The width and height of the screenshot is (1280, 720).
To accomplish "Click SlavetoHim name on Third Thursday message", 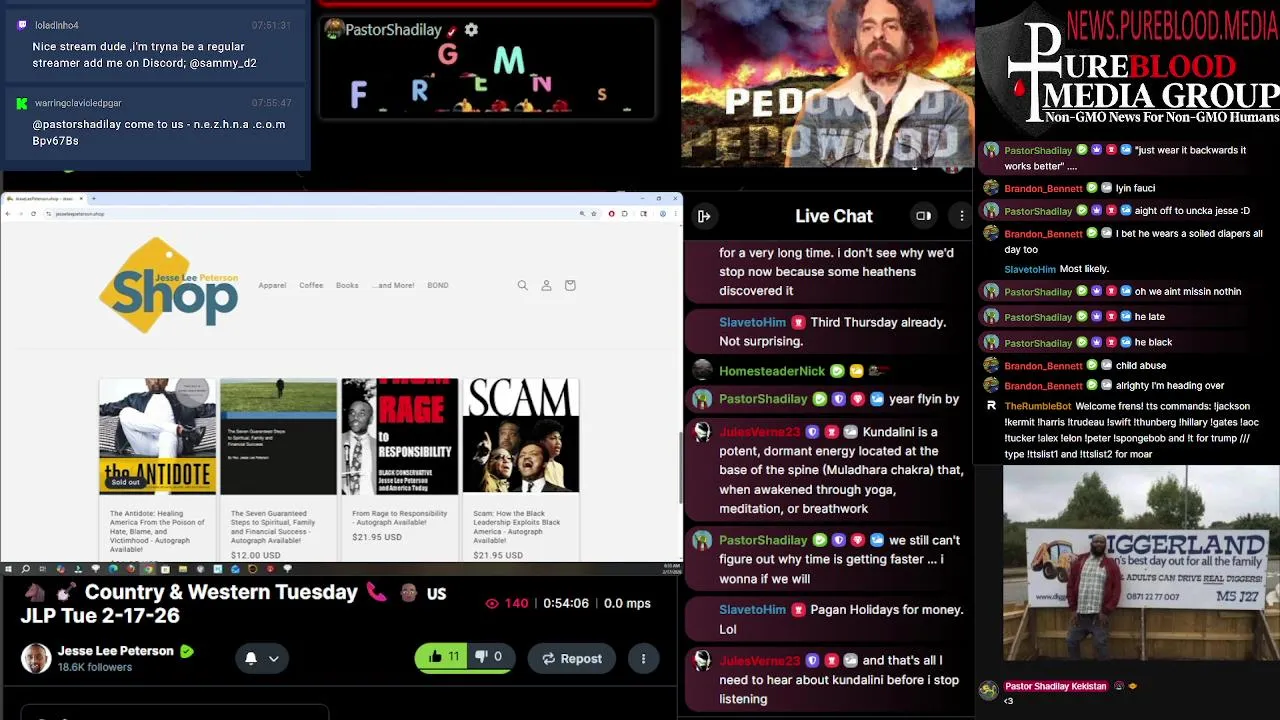I will (x=752, y=323).
